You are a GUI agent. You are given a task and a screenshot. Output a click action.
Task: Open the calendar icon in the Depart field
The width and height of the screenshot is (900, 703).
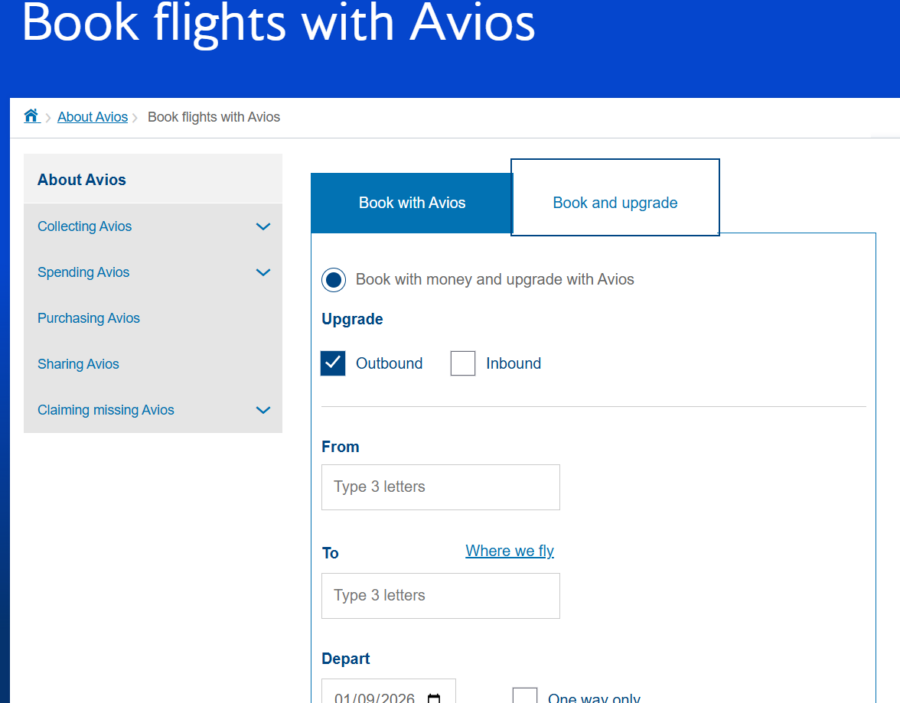[433, 698]
